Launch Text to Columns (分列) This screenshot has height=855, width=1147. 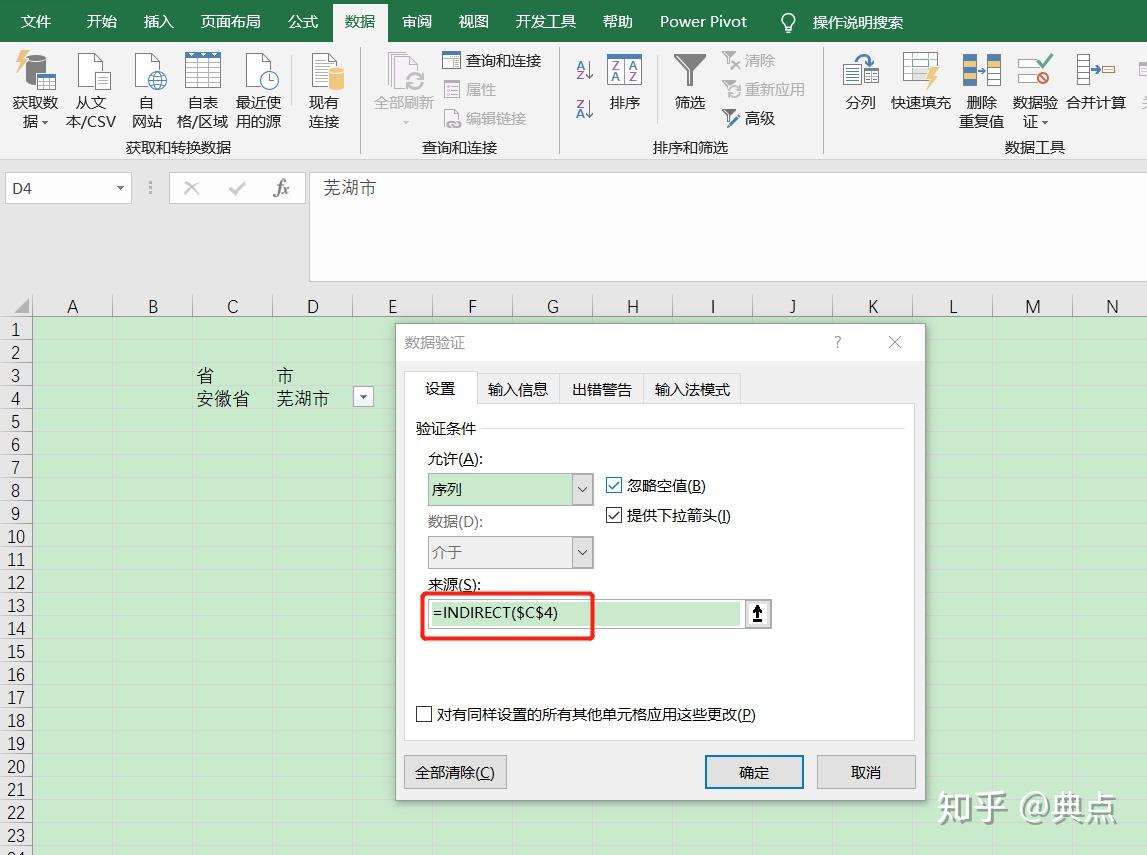tap(860, 83)
